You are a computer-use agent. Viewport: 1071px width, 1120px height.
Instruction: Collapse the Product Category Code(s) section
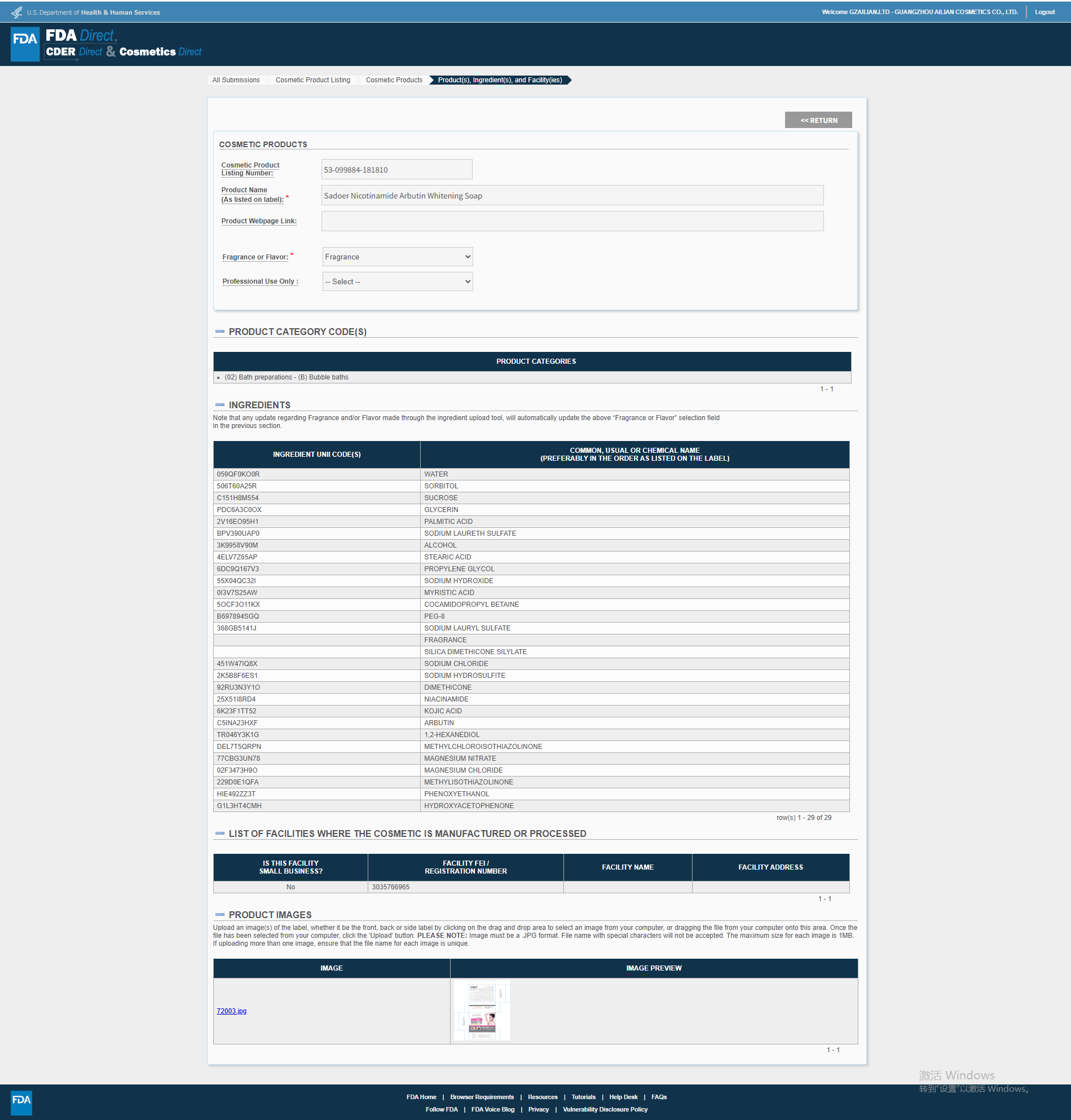[220, 332]
